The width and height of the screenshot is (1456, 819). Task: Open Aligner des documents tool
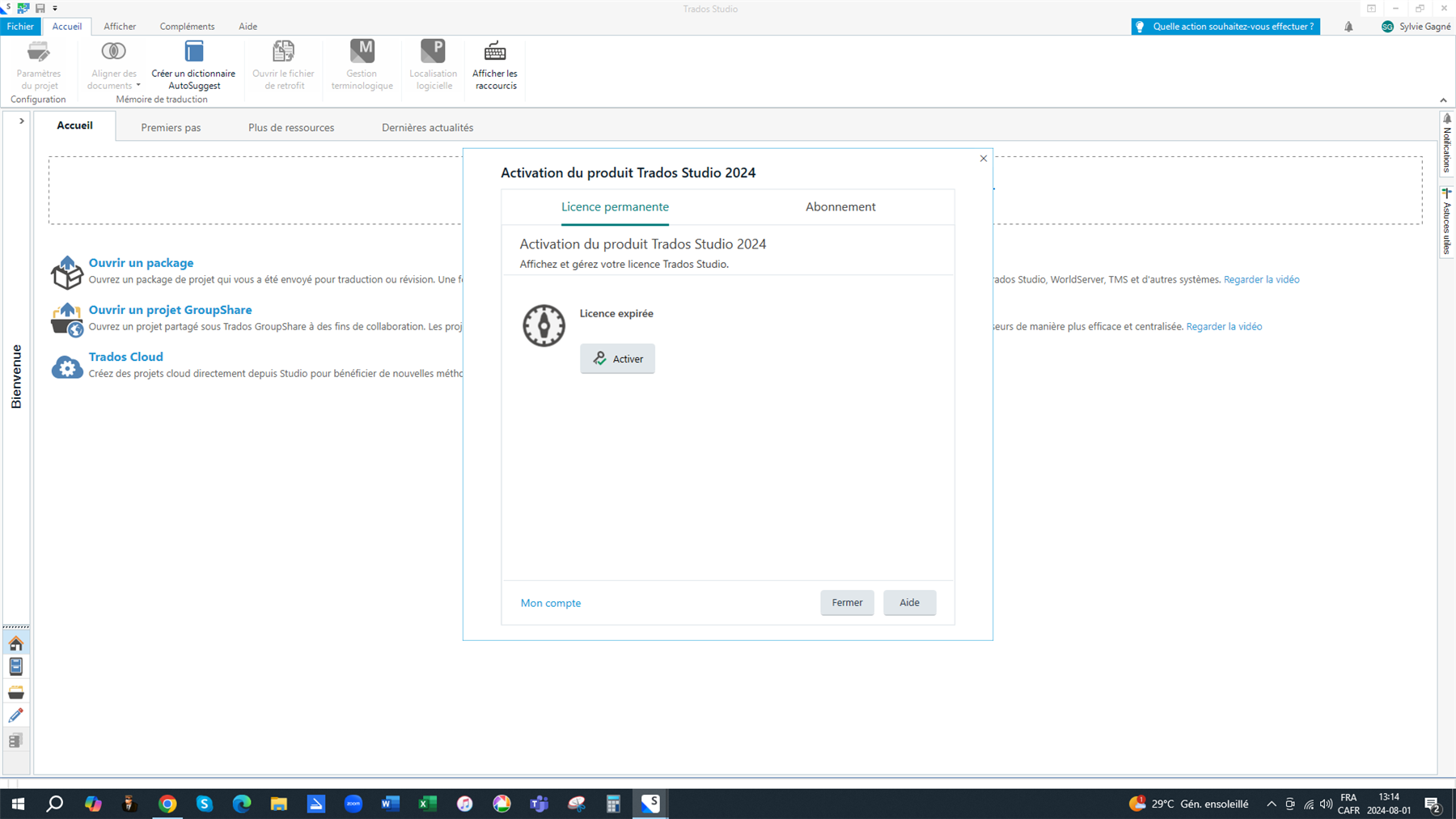click(113, 65)
